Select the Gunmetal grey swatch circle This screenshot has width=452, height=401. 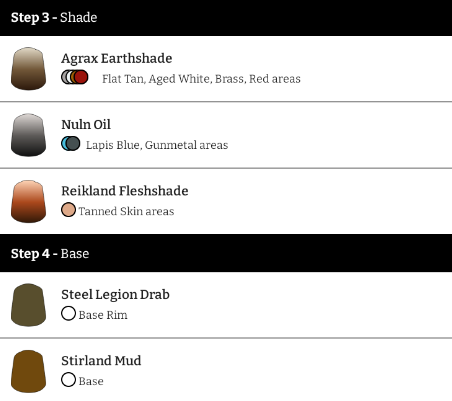(x=73, y=144)
